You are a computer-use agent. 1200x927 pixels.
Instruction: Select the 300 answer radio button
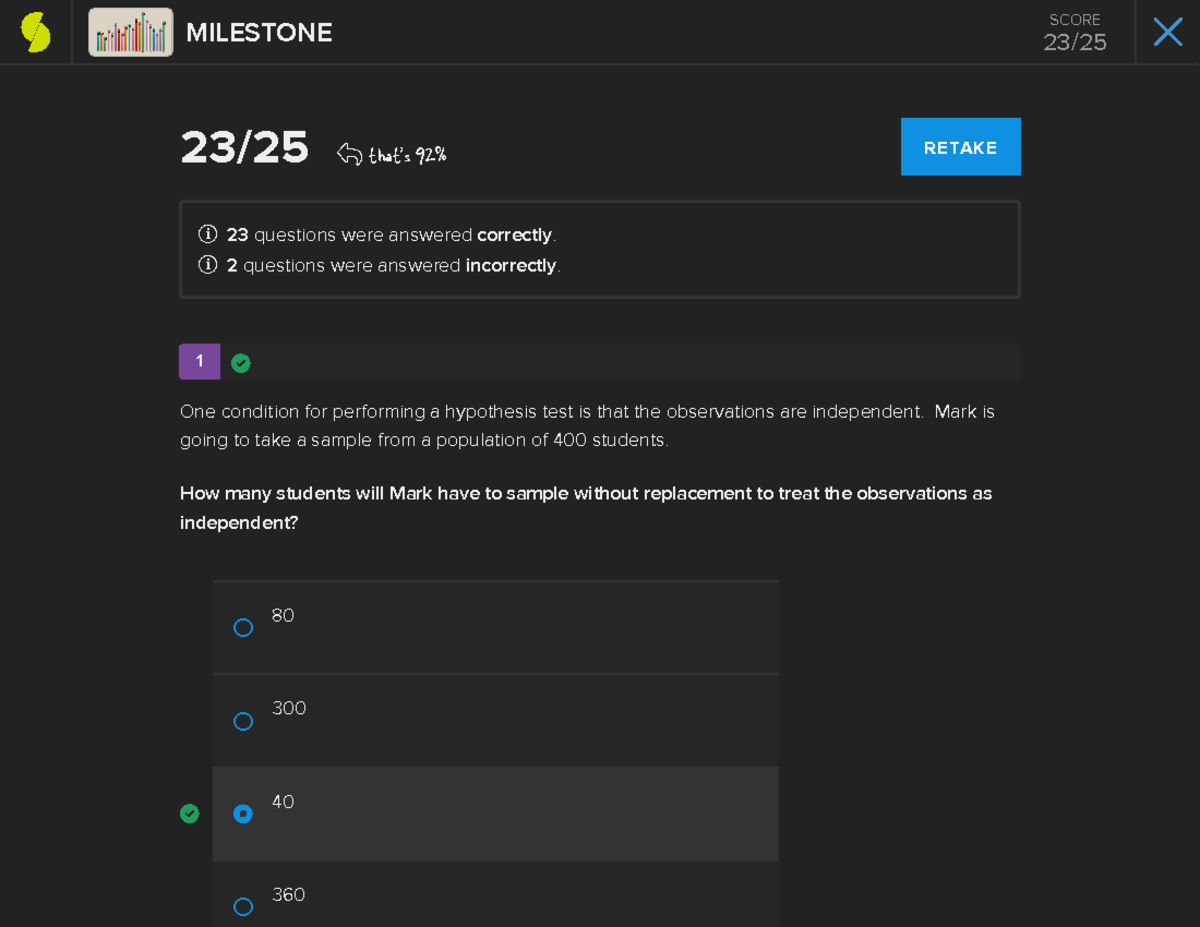pos(243,721)
